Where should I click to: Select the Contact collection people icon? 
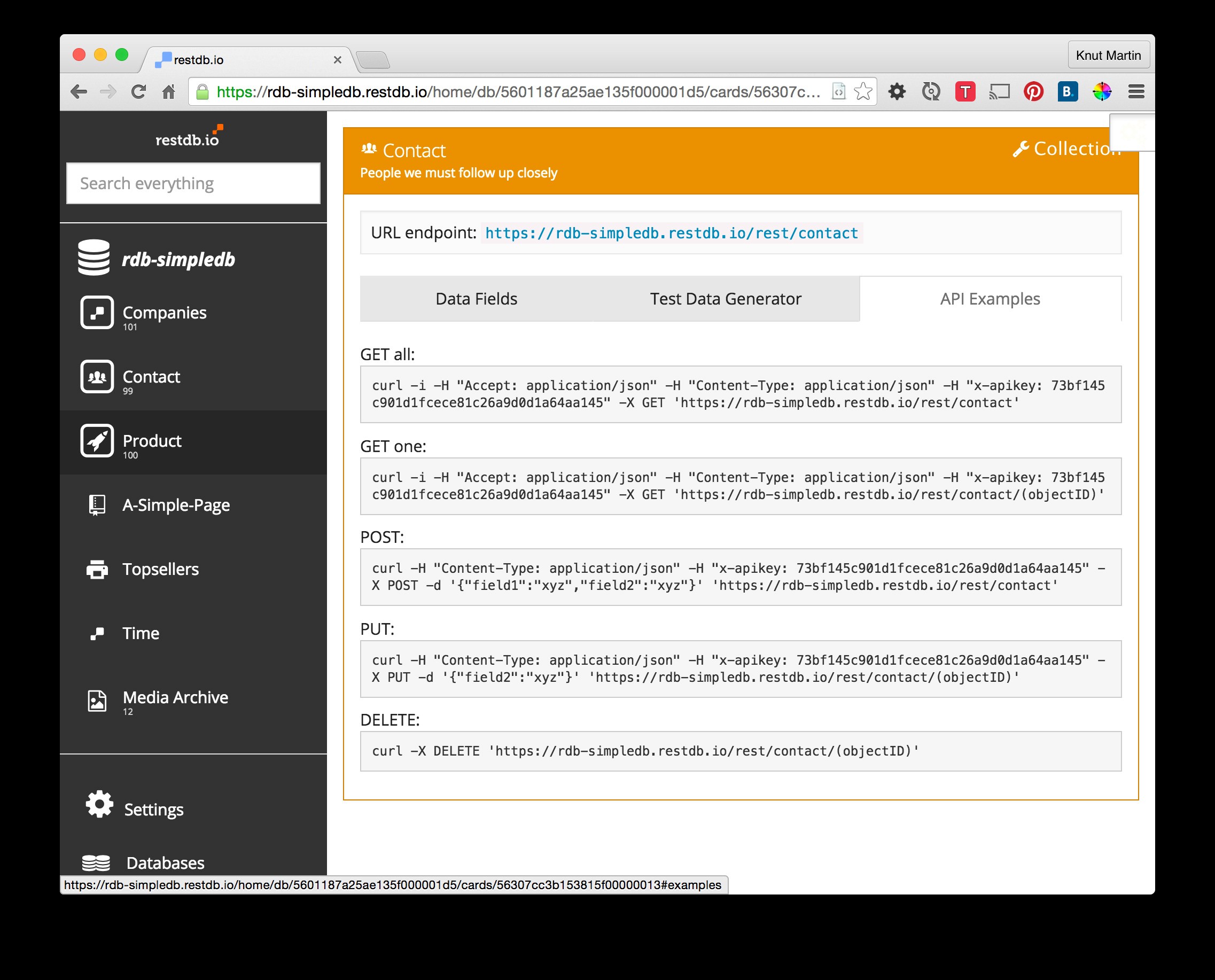tap(97, 377)
